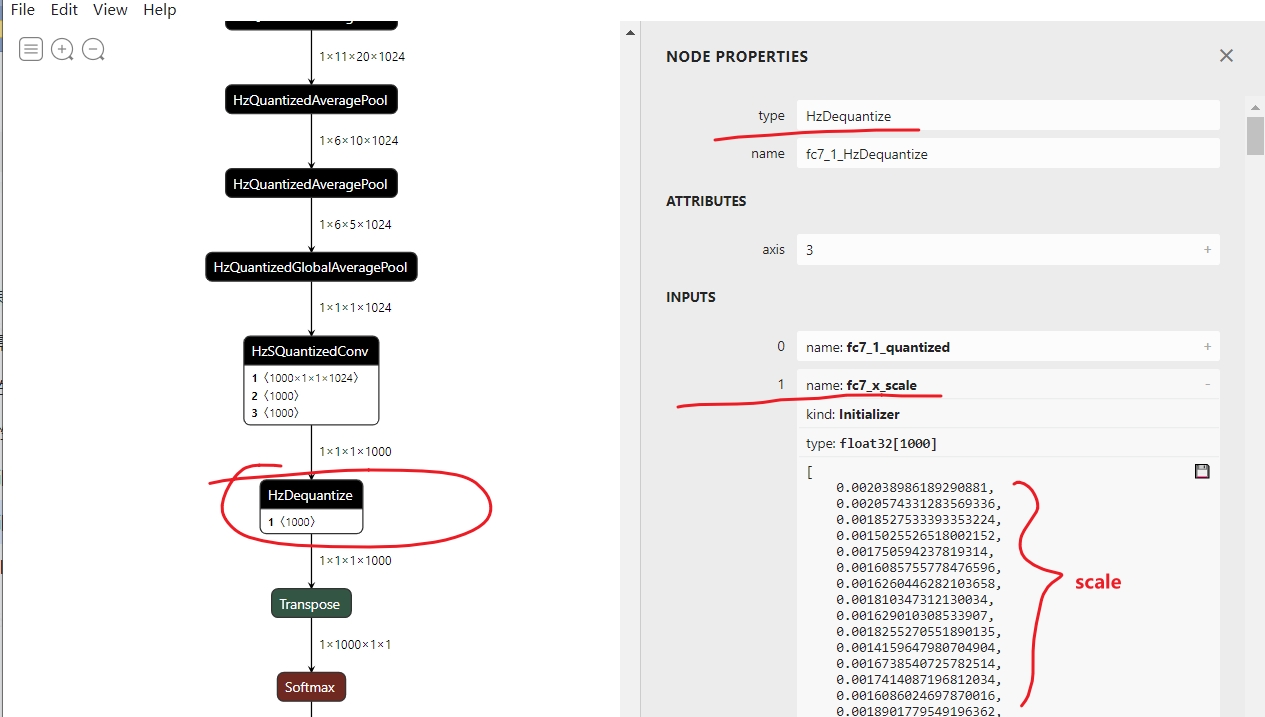Open the model properties list icon
Viewport: 1265px width, 717px height.
[31, 48]
